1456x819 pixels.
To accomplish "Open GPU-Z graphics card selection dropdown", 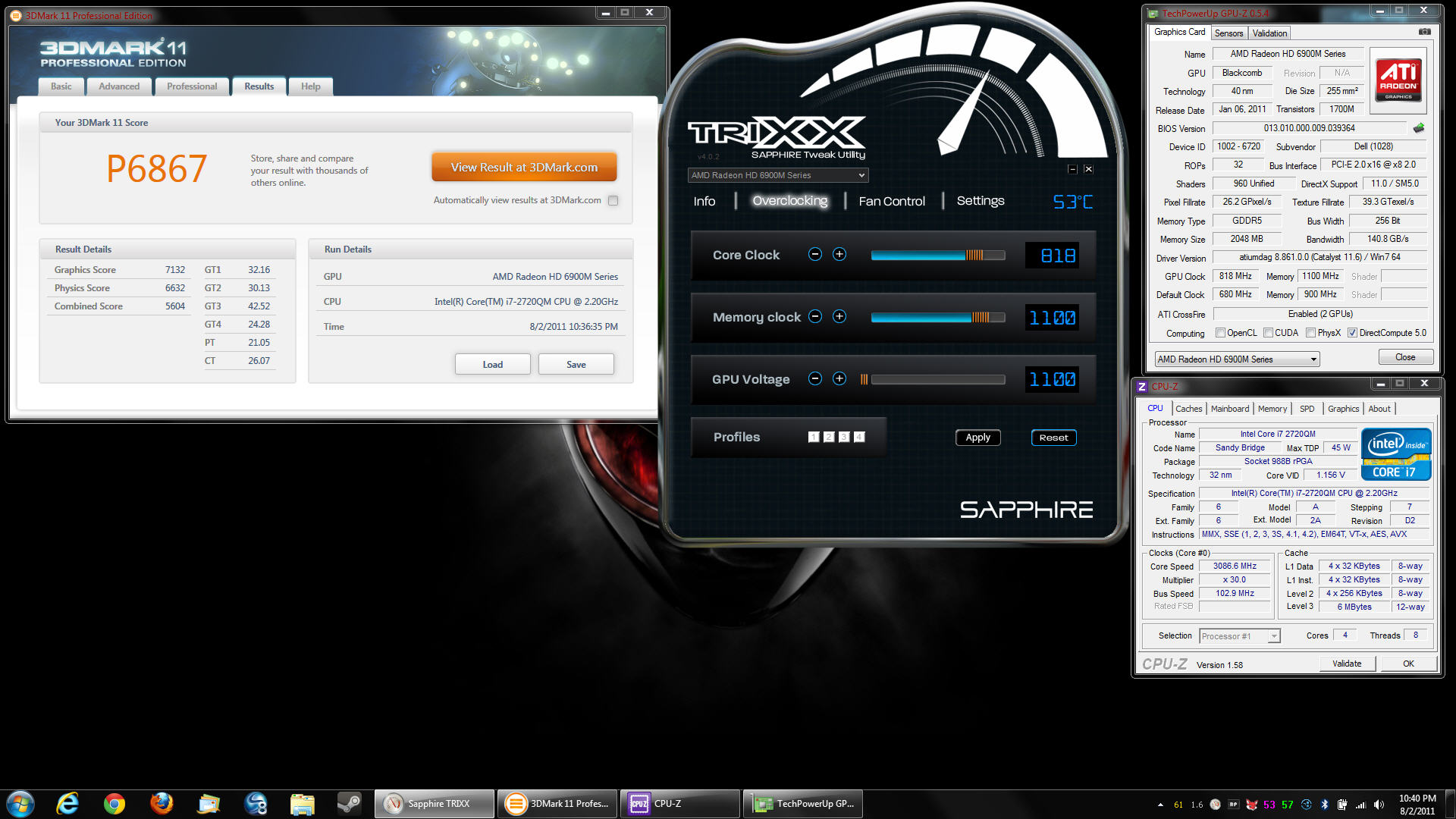I will pyautogui.click(x=1237, y=359).
